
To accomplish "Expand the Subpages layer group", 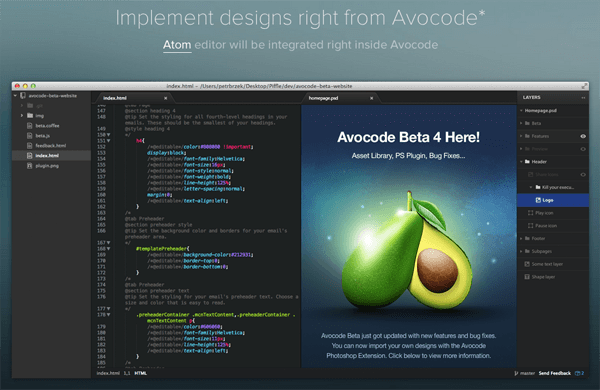I will 521,251.
